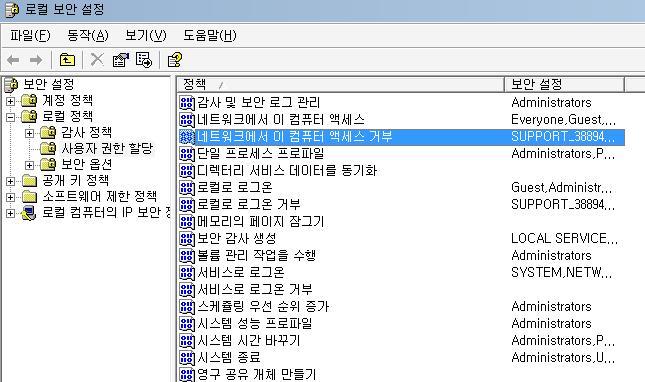Click the Help toolbar icon
The height and width of the screenshot is (382, 645).
pyautogui.click(x=175, y=60)
